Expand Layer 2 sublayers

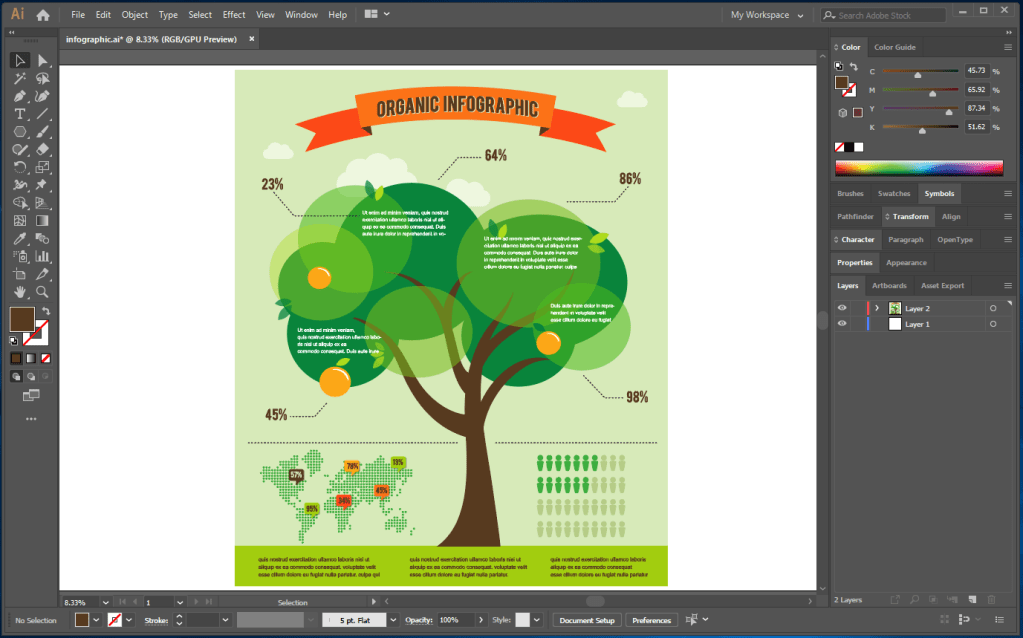coord(877,308)
